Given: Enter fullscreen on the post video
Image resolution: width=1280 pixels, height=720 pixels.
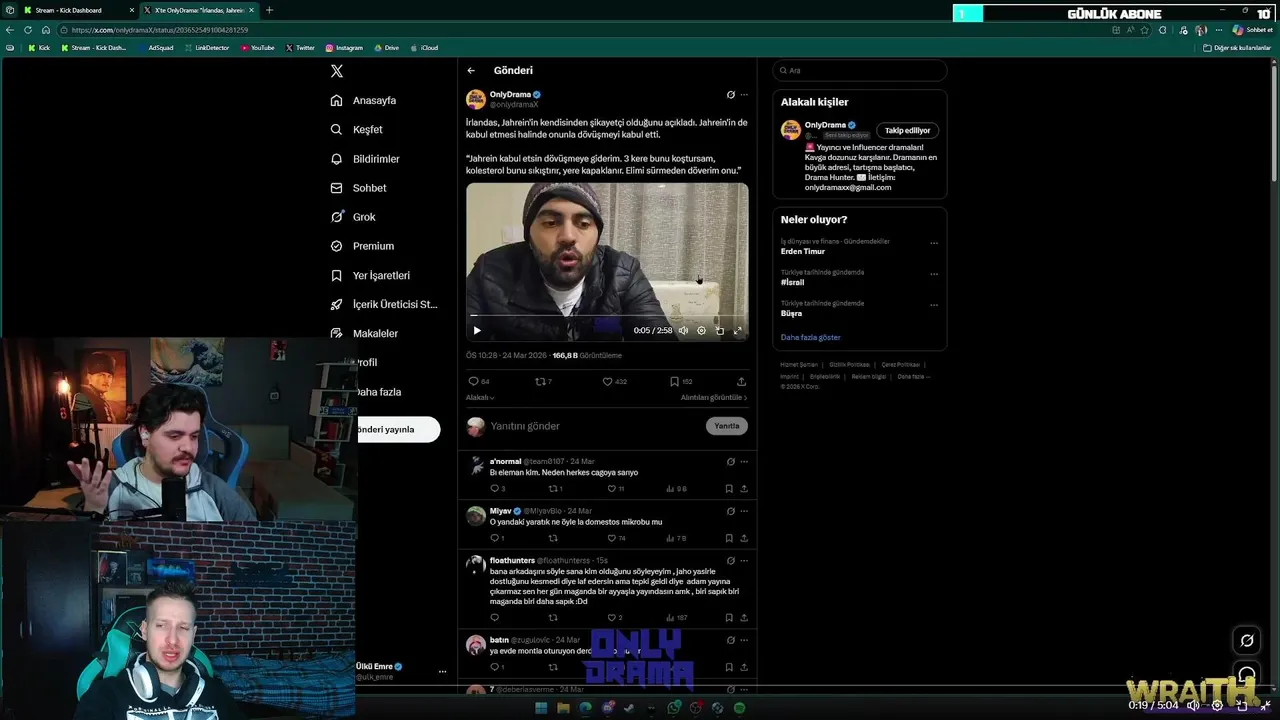Looking at the screenshot, I should point(738,330).
